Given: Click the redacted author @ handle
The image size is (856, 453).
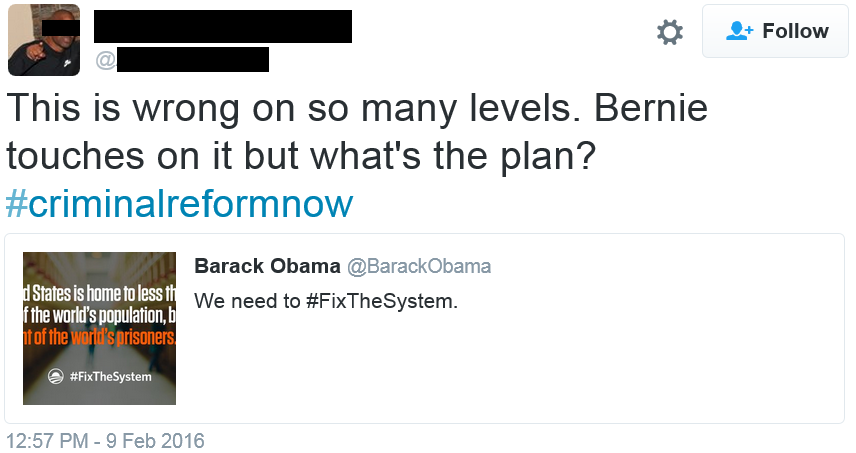Looking at the screenshot, I should click(190, 60).
